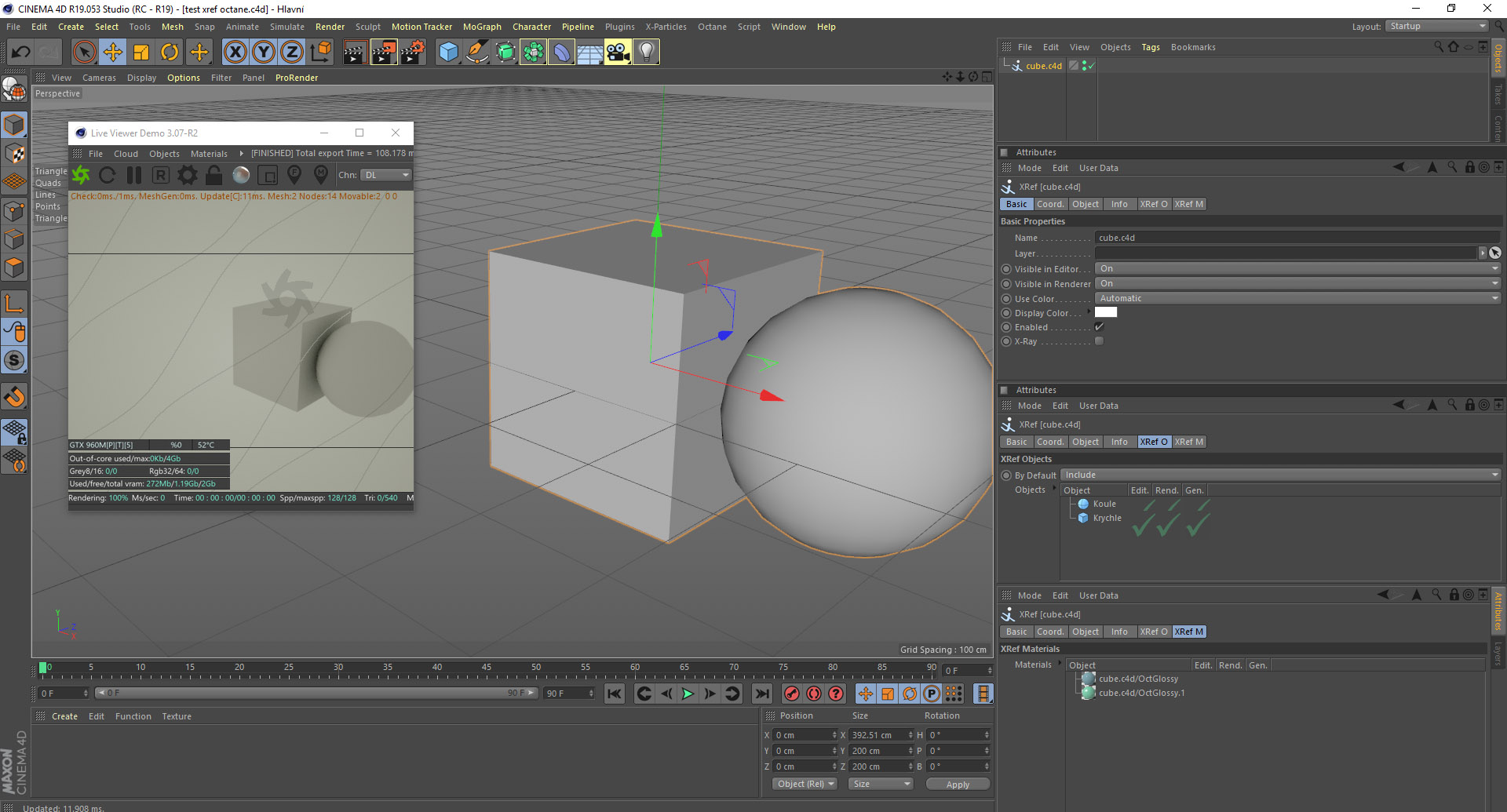Play the animation forward

click(688, 694)
